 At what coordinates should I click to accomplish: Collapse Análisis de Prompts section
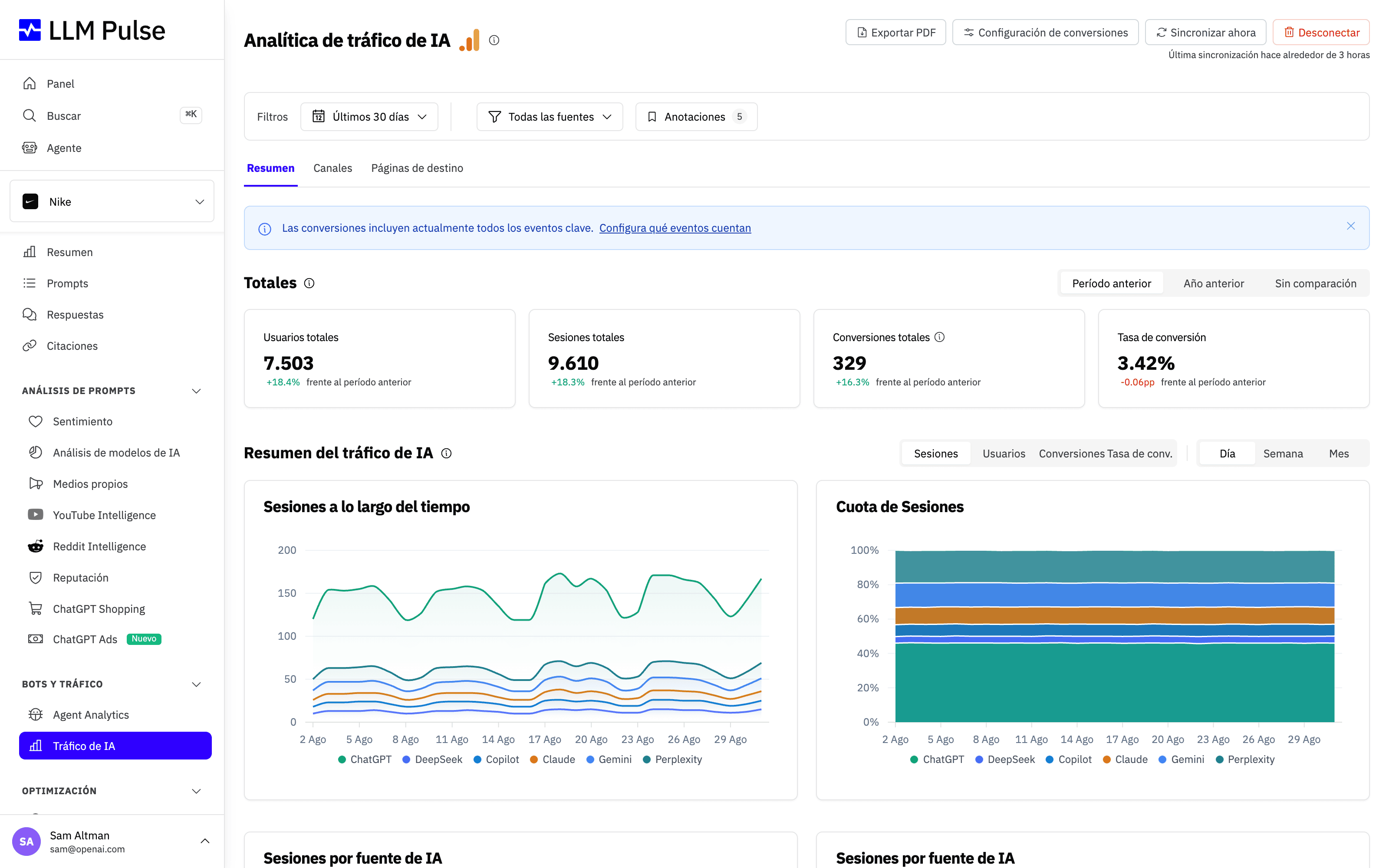point(196,391)
